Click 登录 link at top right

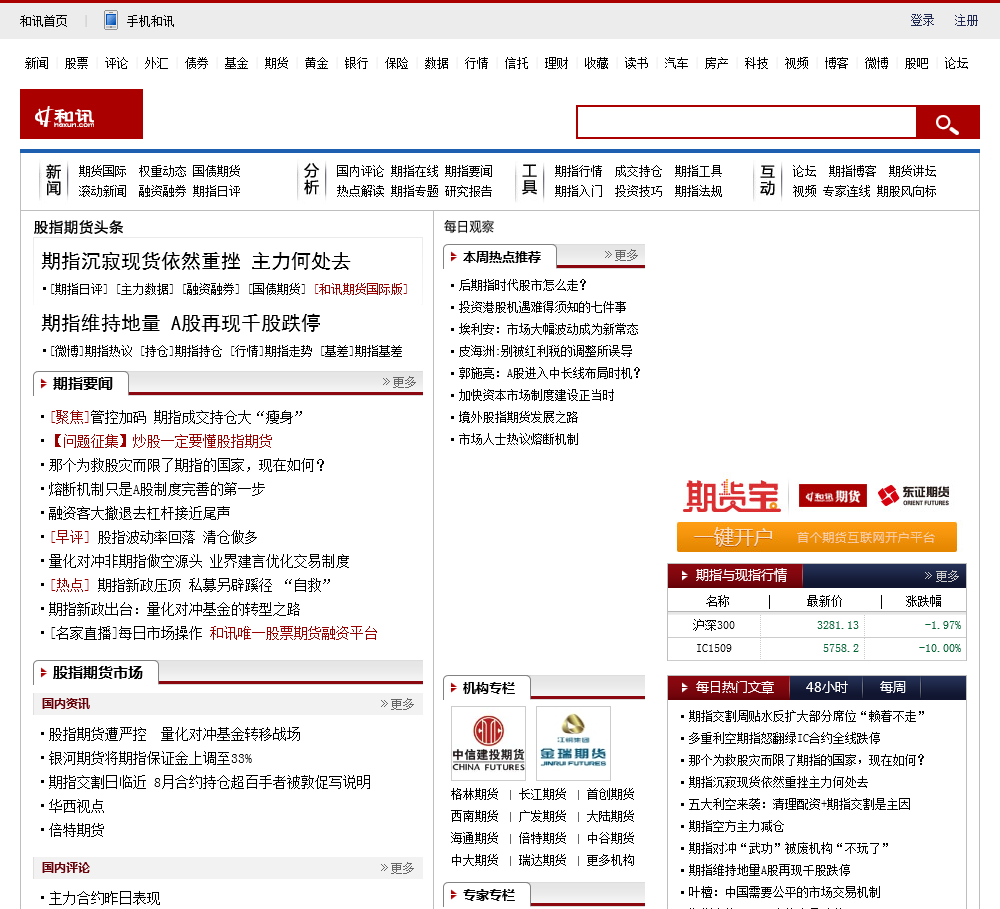[x=922, y=20]
